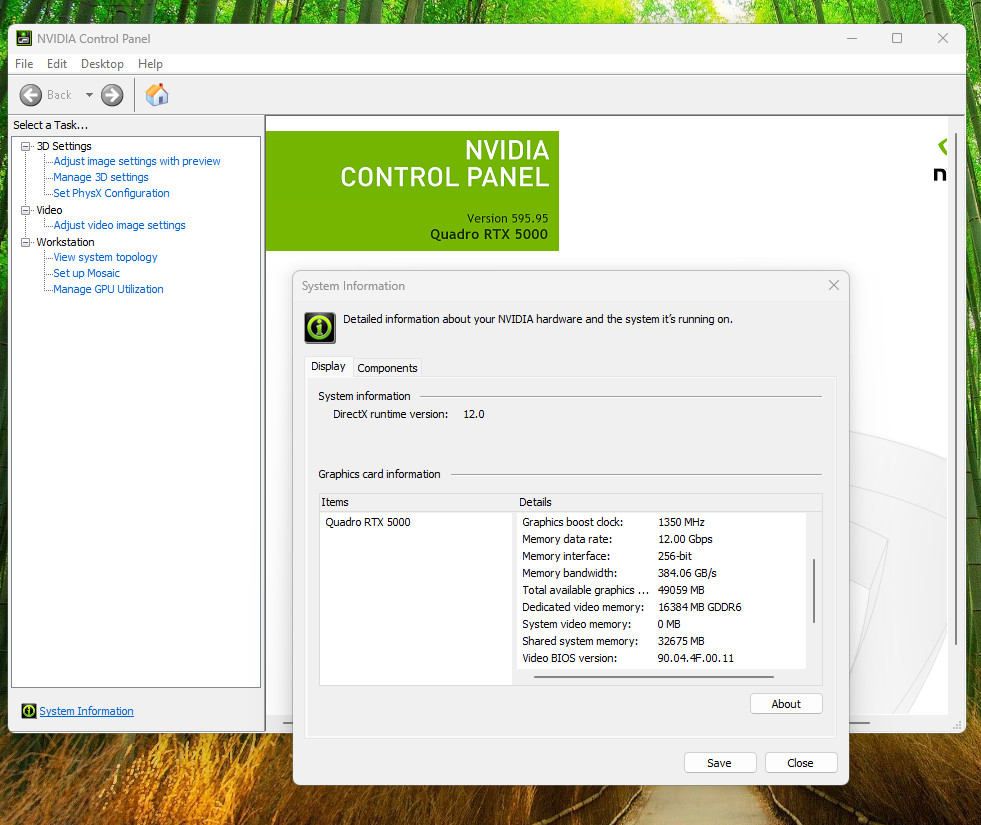
Task: Click the Shared system memory row
Action: click(x=661, y=641)
